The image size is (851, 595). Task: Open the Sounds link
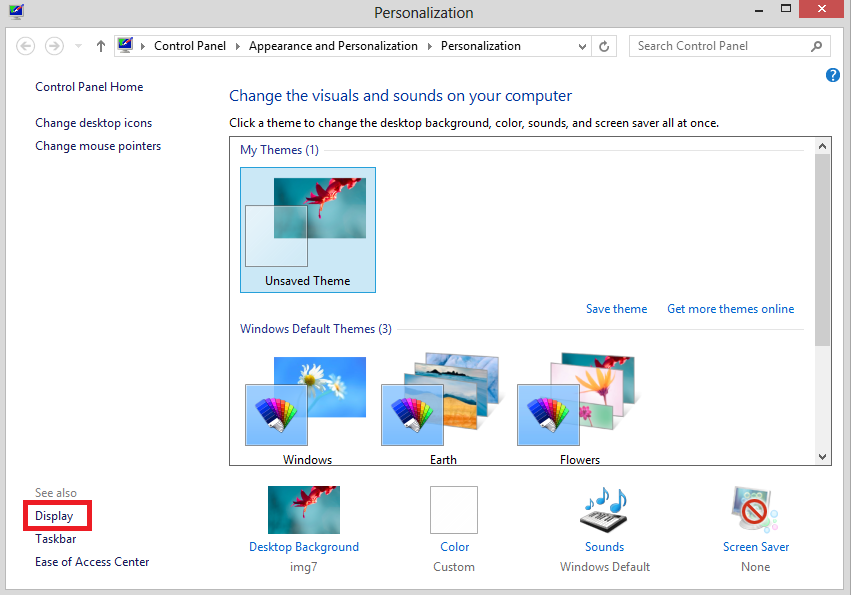pos(605,547)
